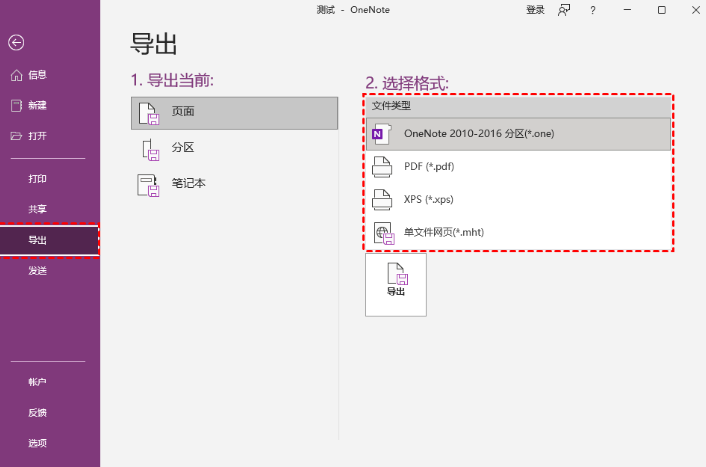The image size is (706, 467).
Task: Select XPS (*.xps) format
Action: pyautogui.click(x=518, y=200)
